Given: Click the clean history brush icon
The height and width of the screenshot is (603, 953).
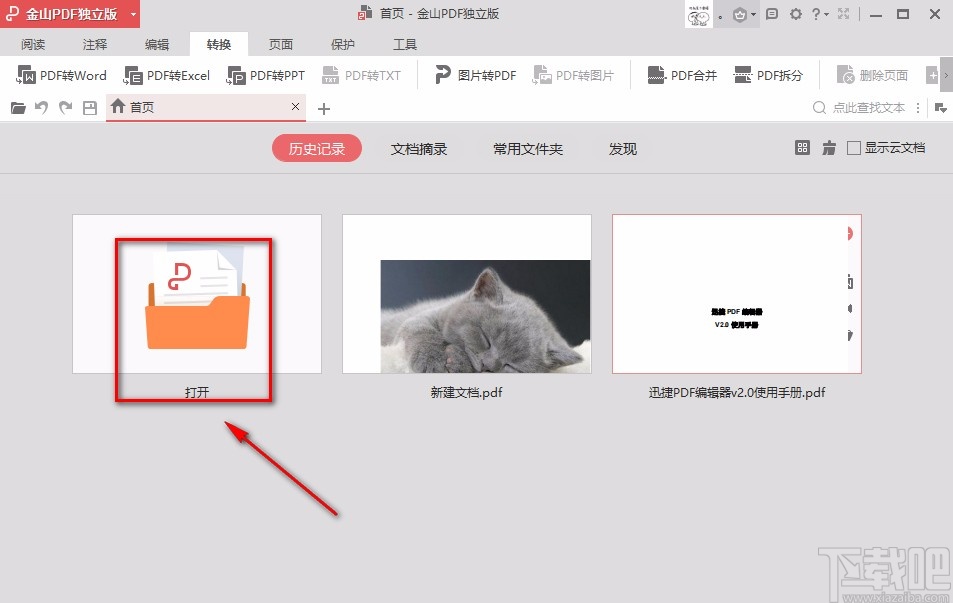Looking at the screenshot, I should point(829,147).
